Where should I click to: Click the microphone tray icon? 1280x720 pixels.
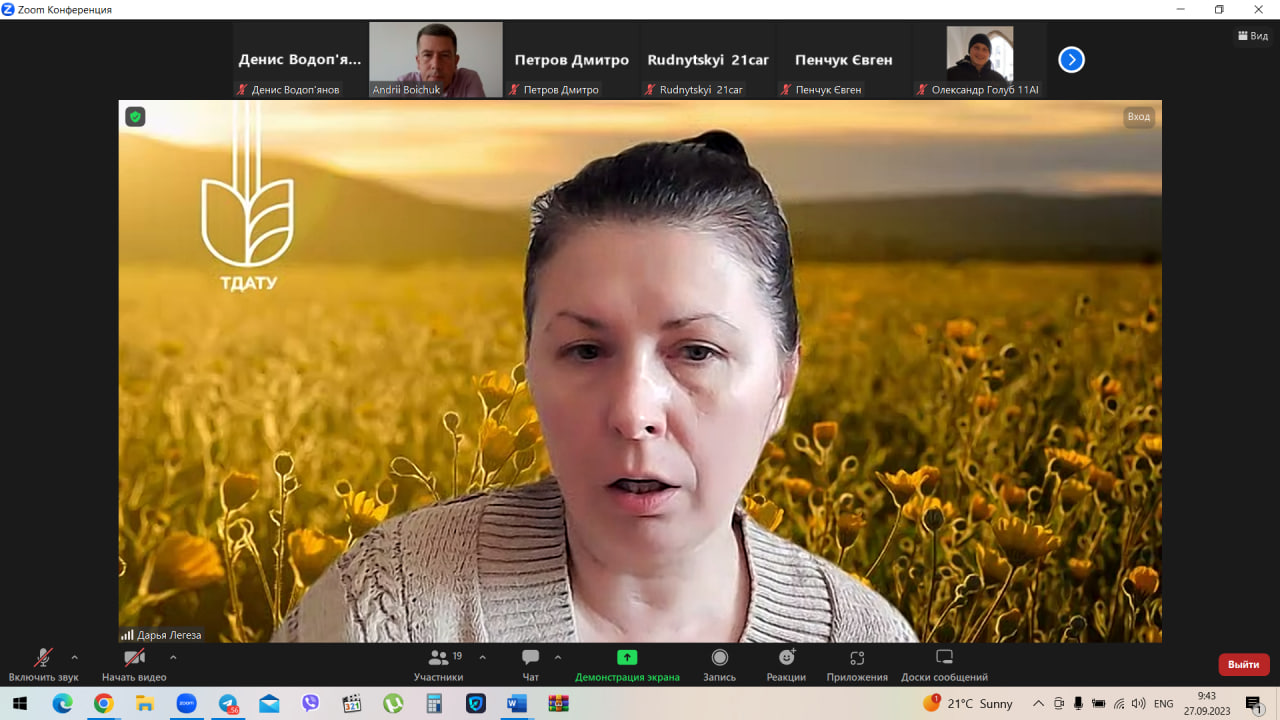coord(1079,703)
